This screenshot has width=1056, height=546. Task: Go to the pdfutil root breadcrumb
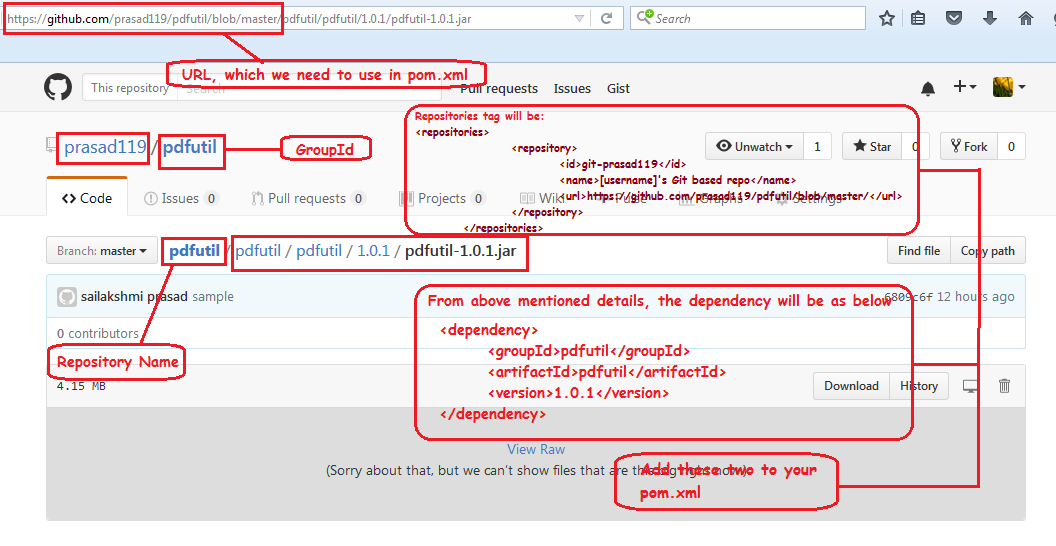pyautogui.click(x=195, y=250)
